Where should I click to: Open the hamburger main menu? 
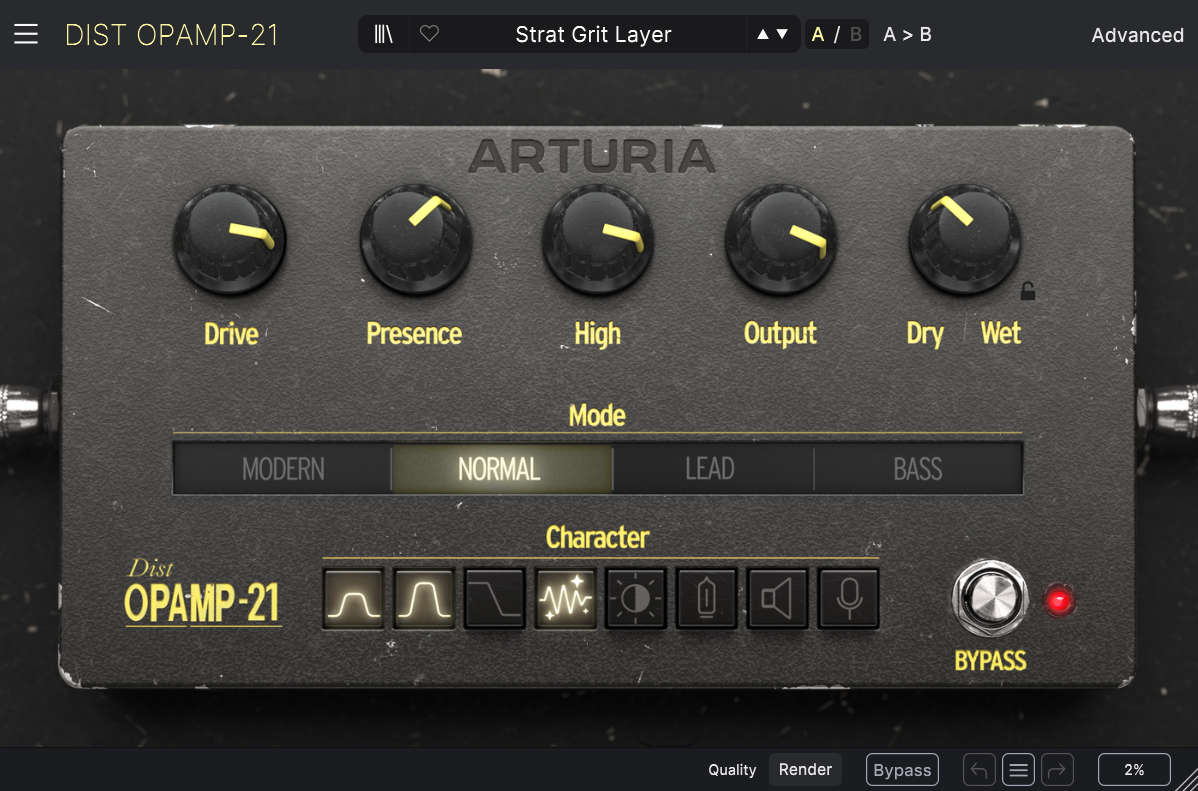[x=26, y=34]
